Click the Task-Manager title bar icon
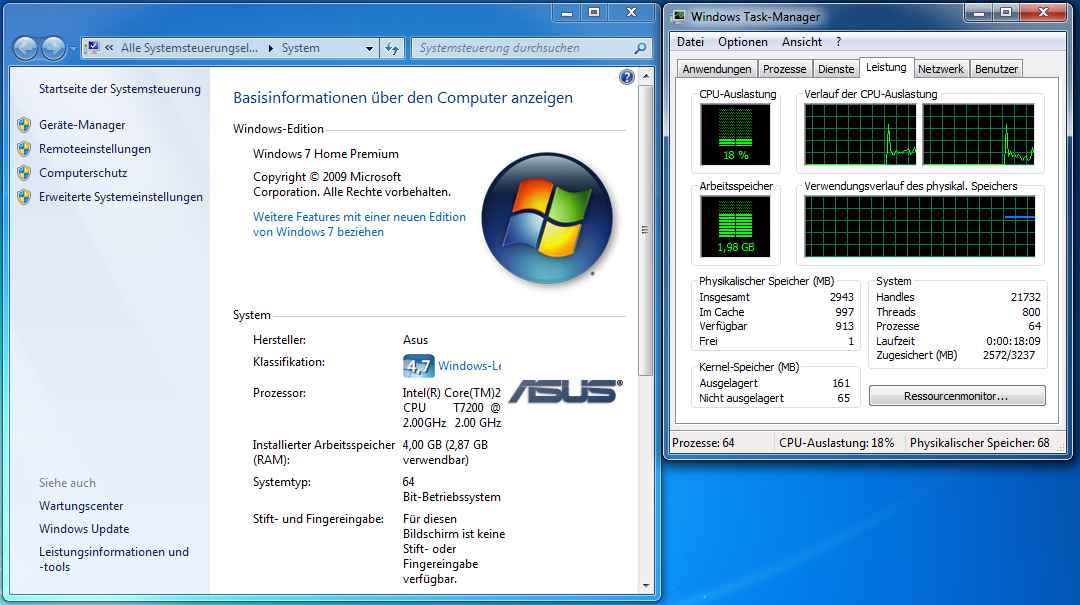Viewport: 1080px width, 605px height. click(x=678, y=17)
